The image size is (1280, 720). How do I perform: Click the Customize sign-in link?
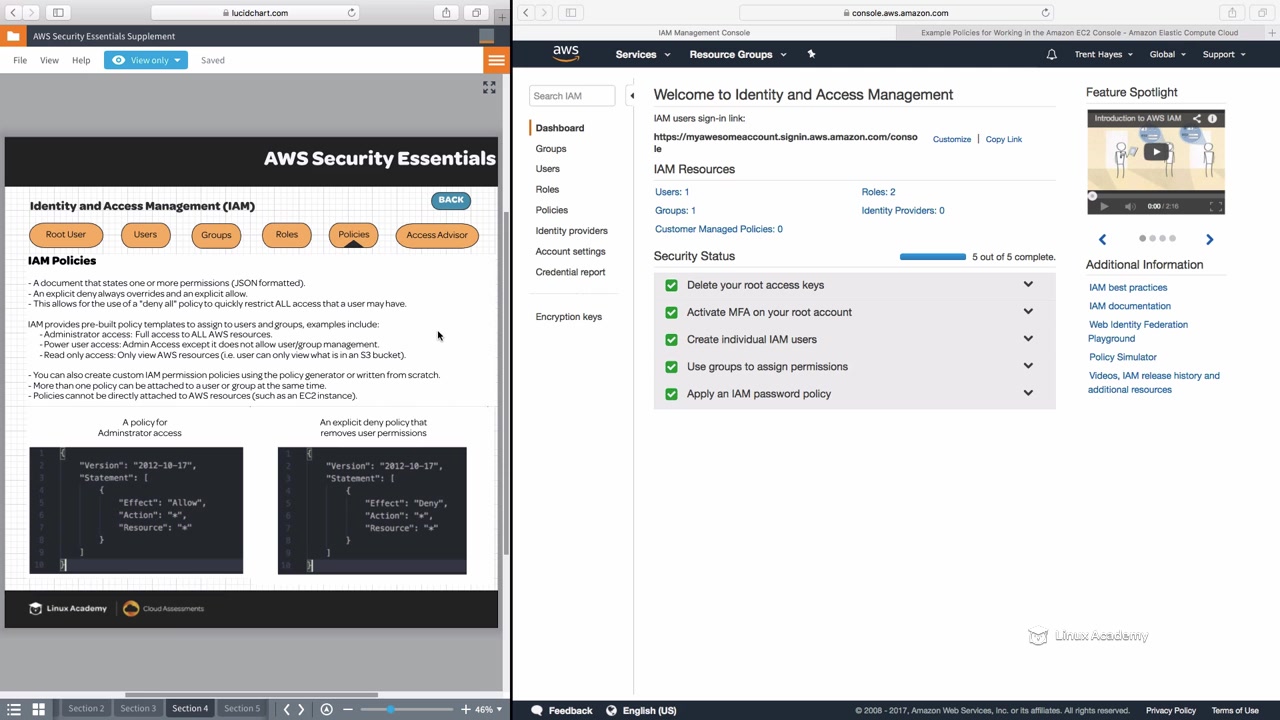click(952, 139)
